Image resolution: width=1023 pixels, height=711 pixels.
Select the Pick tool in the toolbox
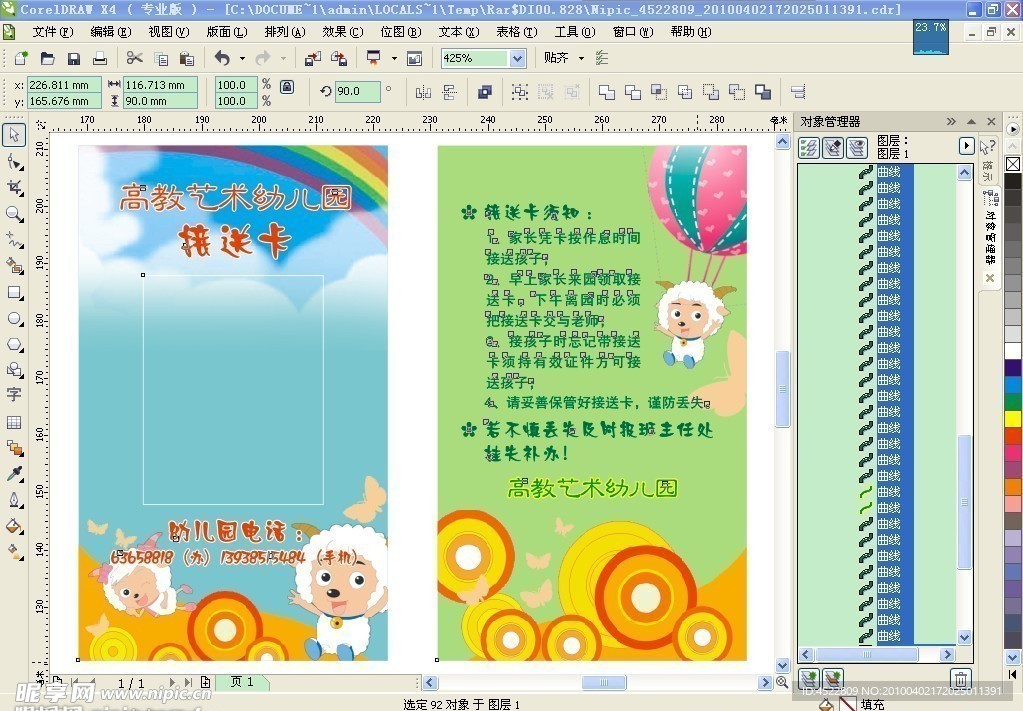pyautogui.click(x=14, y=135)
